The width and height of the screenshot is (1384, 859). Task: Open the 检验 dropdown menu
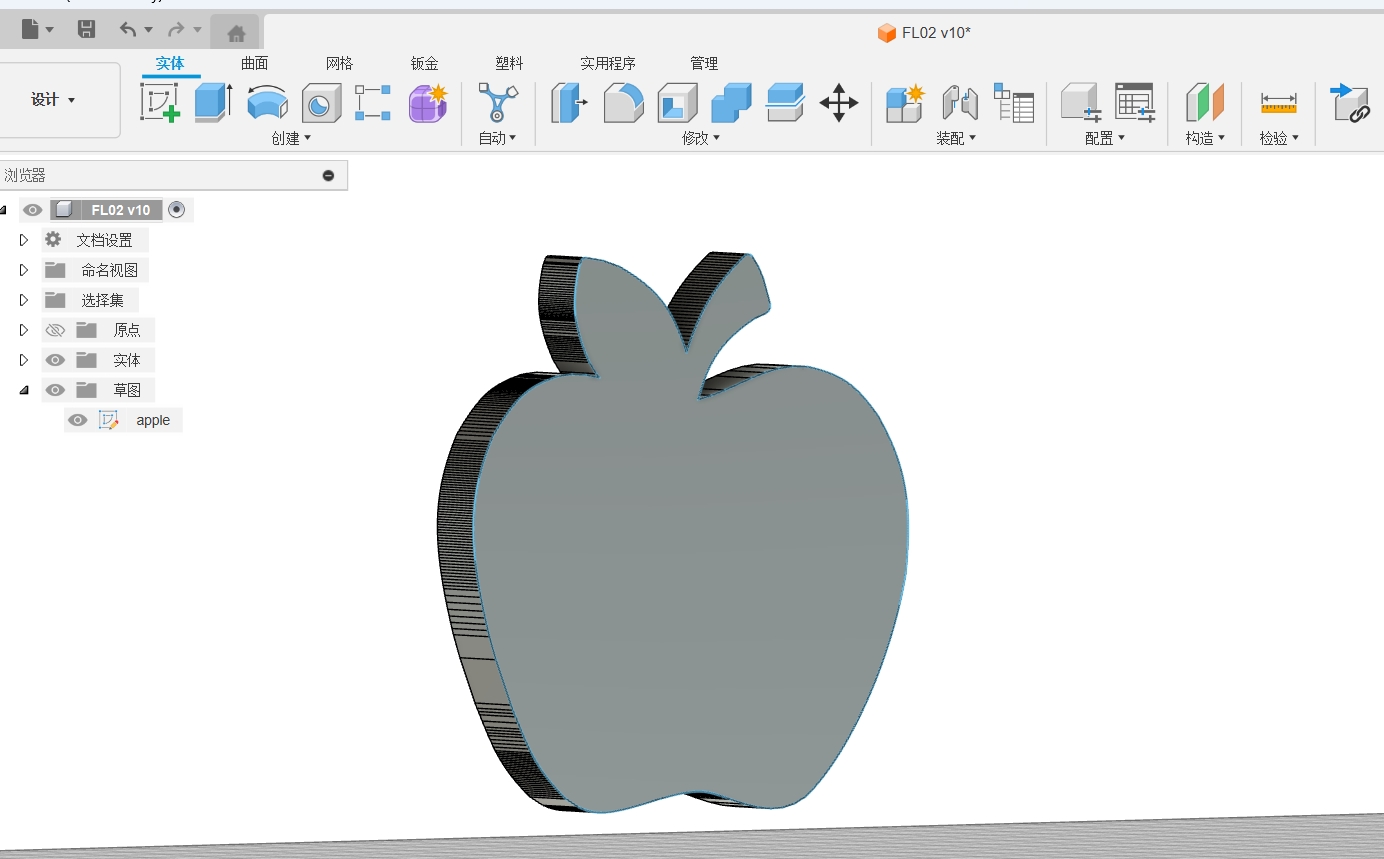click(x=1279, y=138)
